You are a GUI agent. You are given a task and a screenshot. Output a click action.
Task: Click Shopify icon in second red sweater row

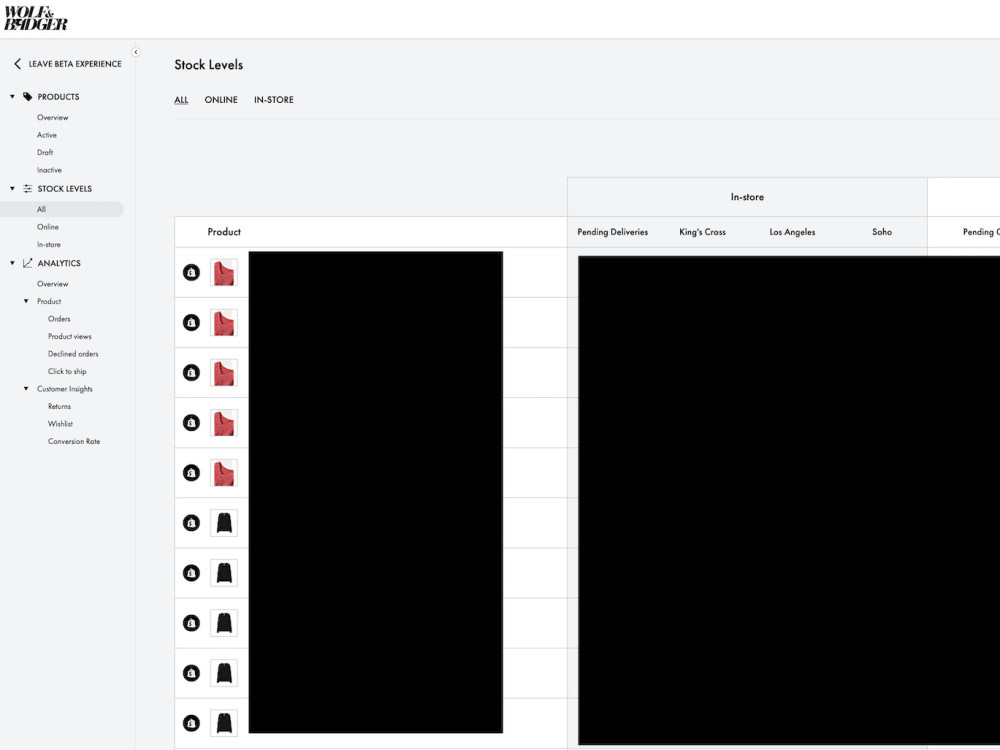(191, 323)
